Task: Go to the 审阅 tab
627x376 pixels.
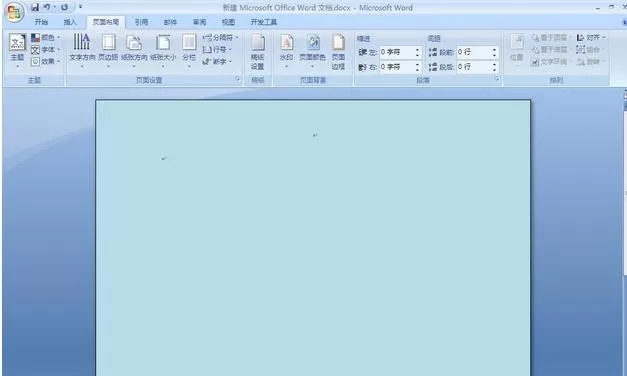Action: [x=199, y=22]
